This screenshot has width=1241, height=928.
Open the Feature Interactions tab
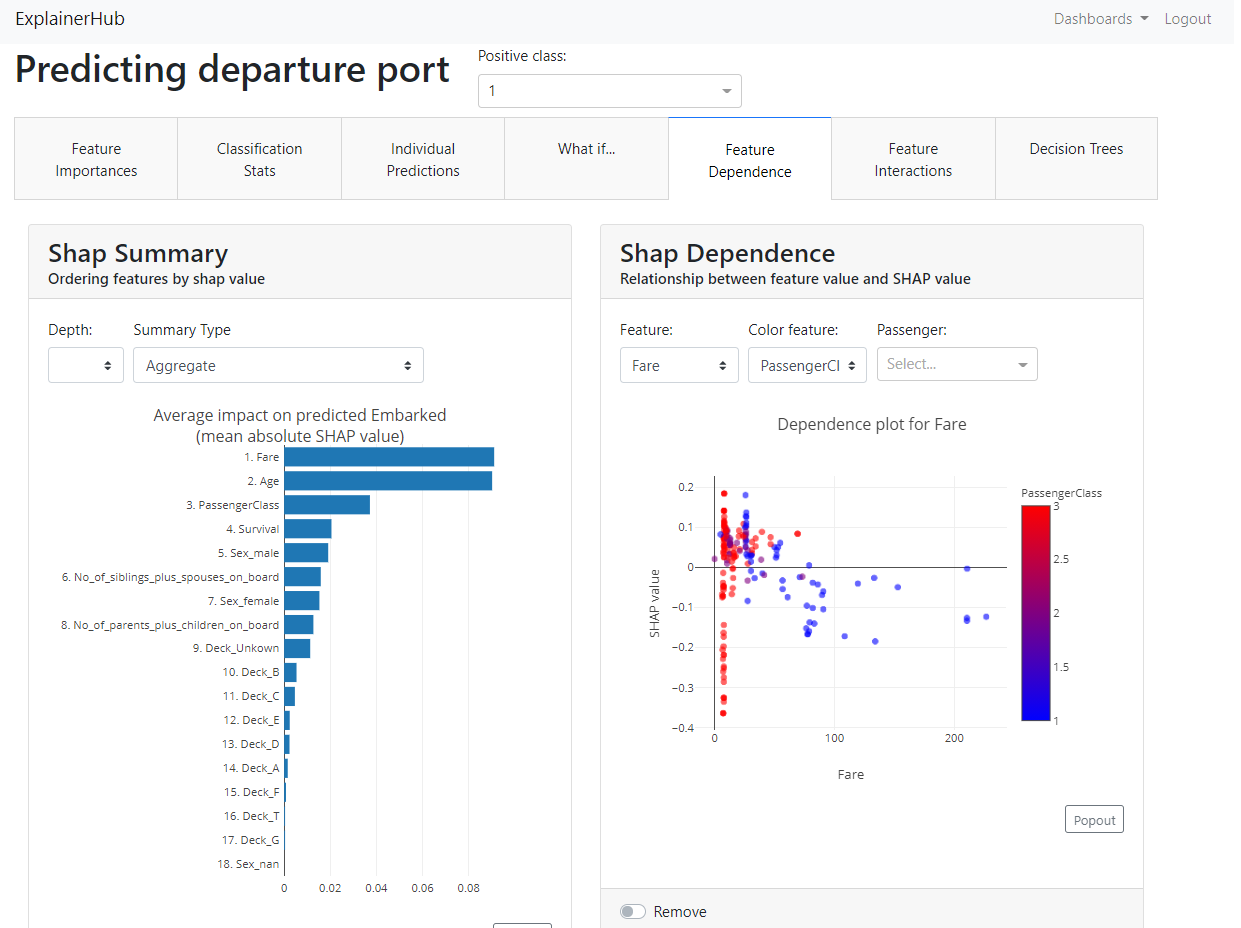click(913, 160)
